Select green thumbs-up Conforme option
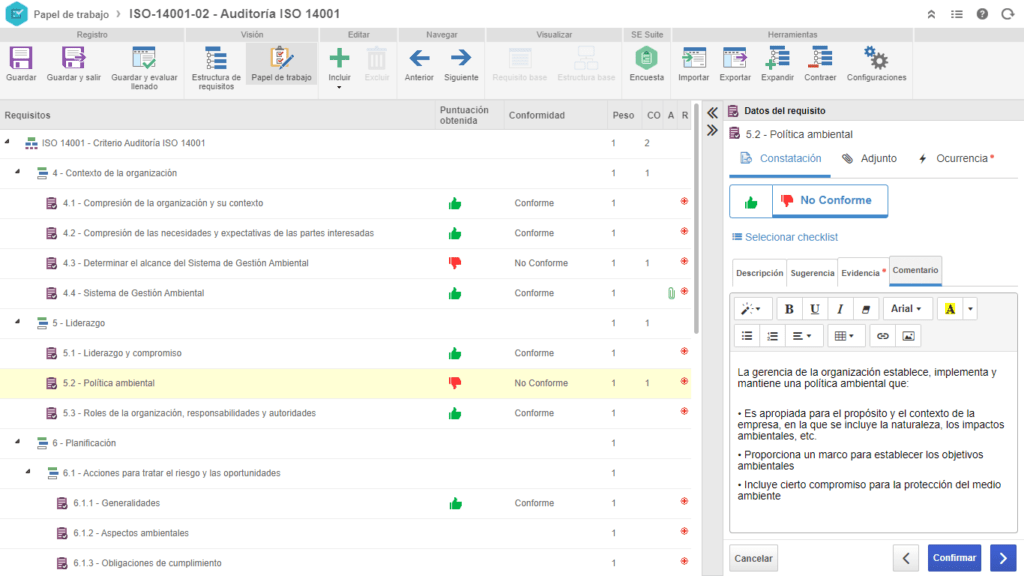This screenshot has width=1024, height=576. tap(751, 200)
